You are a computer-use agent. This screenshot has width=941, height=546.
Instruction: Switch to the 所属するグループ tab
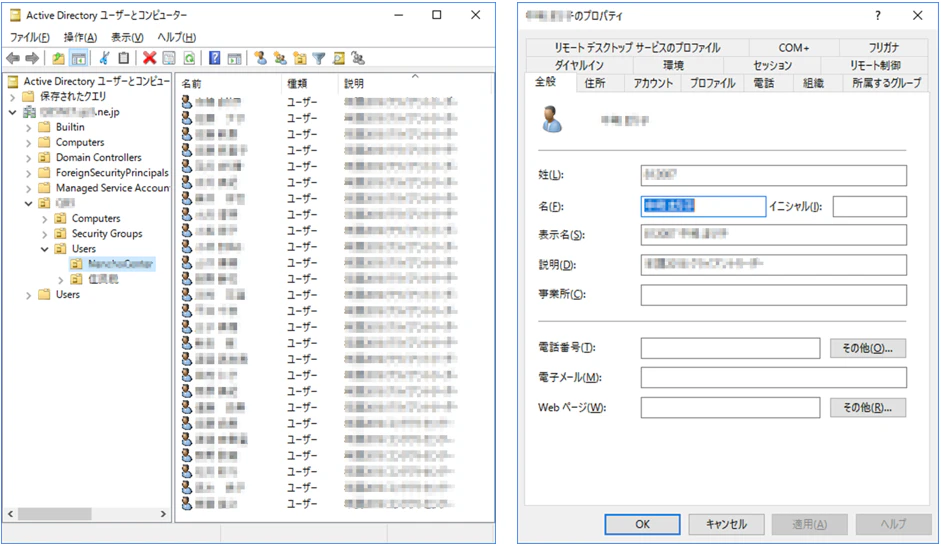(886, 83)
